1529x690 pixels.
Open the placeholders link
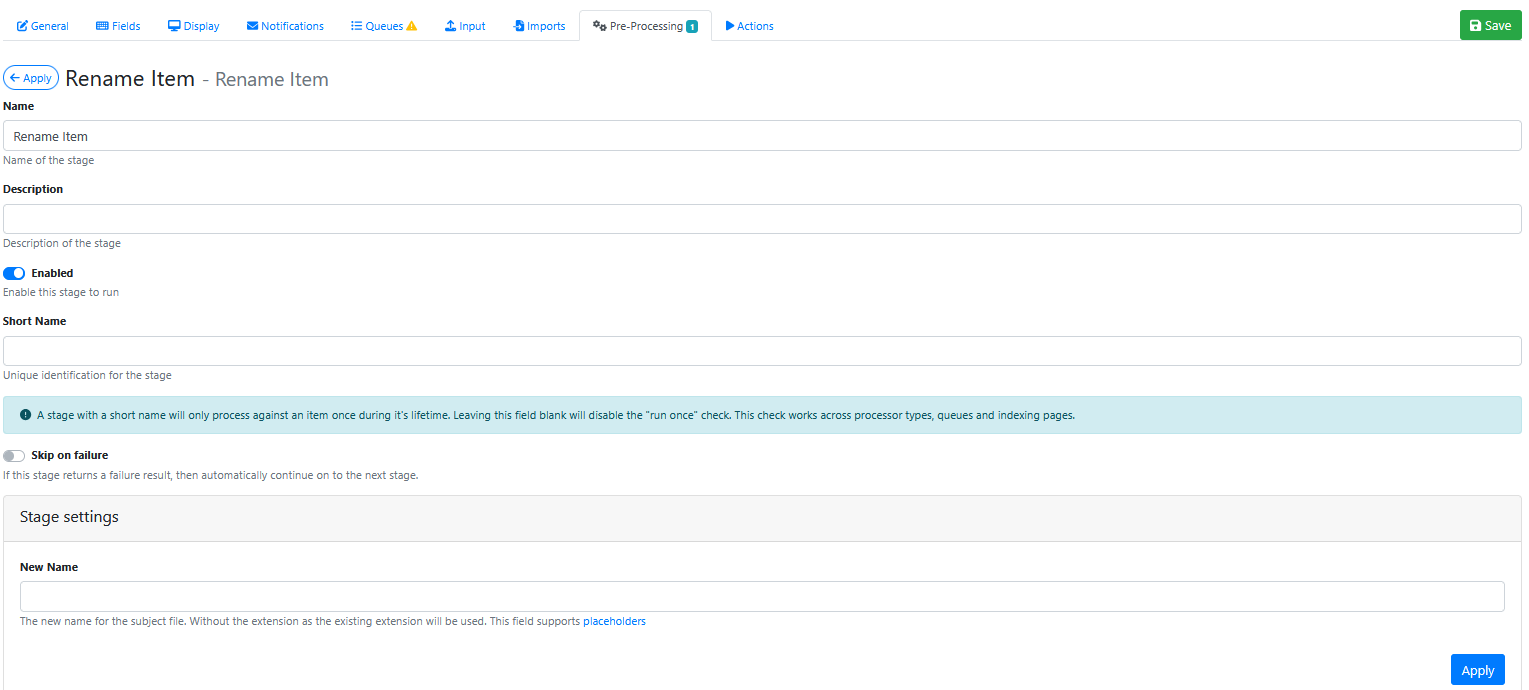614,621
